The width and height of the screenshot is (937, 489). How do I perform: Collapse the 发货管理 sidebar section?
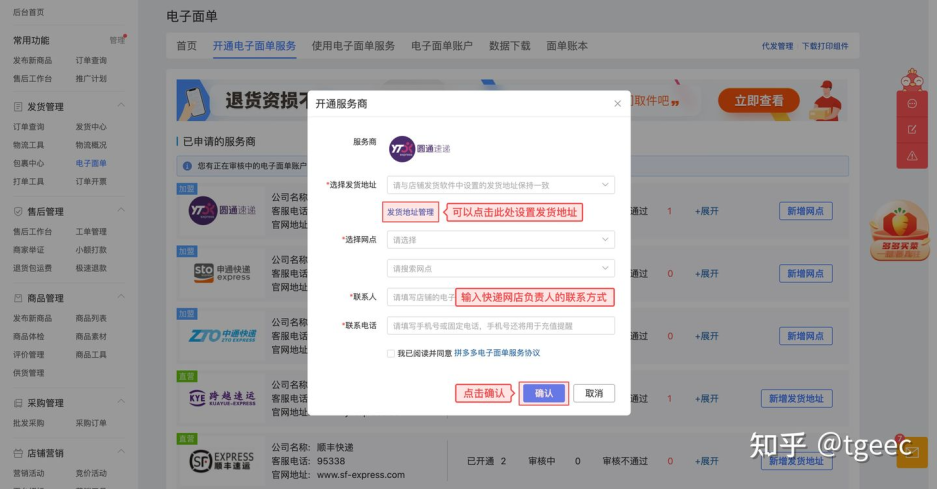point(121,107)
